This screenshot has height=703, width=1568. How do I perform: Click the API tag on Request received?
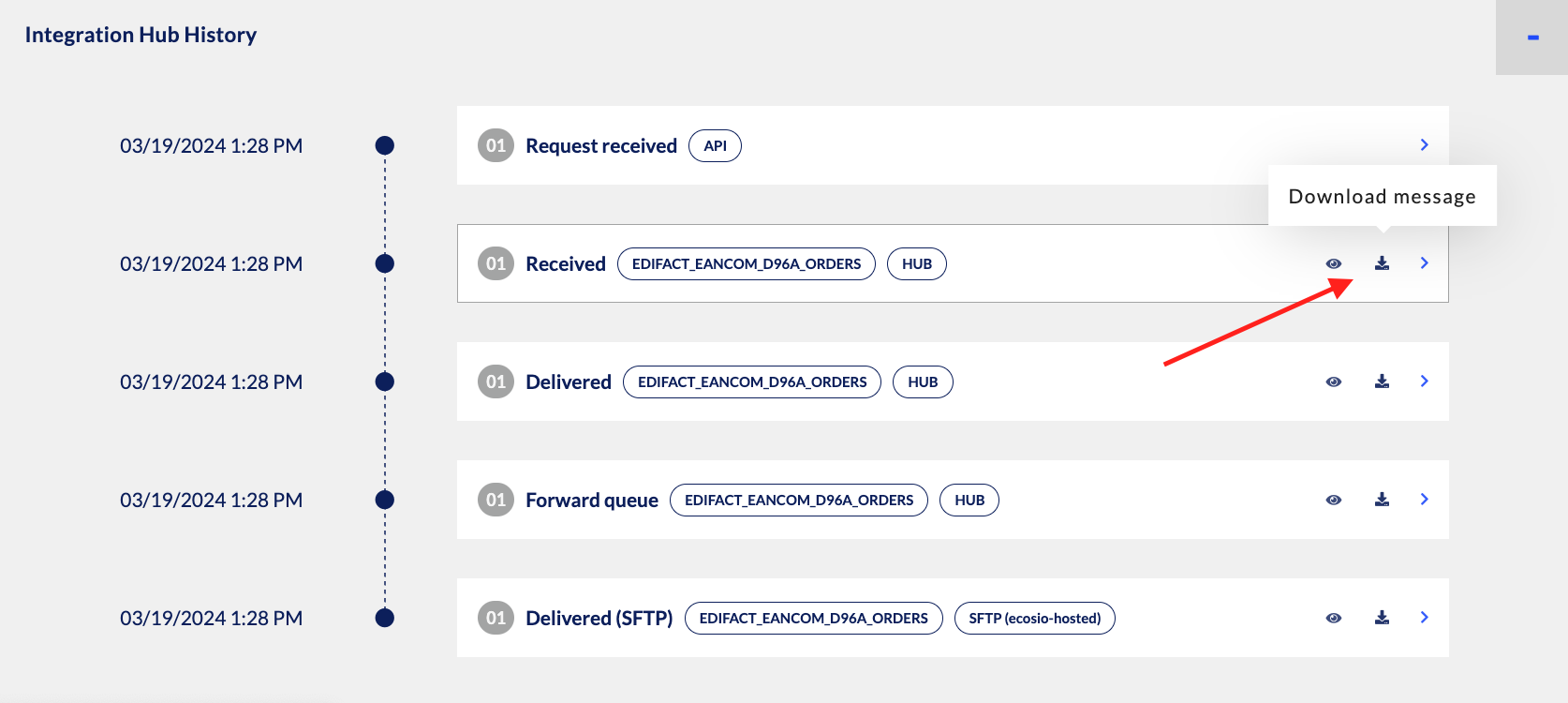coord(715,145)
